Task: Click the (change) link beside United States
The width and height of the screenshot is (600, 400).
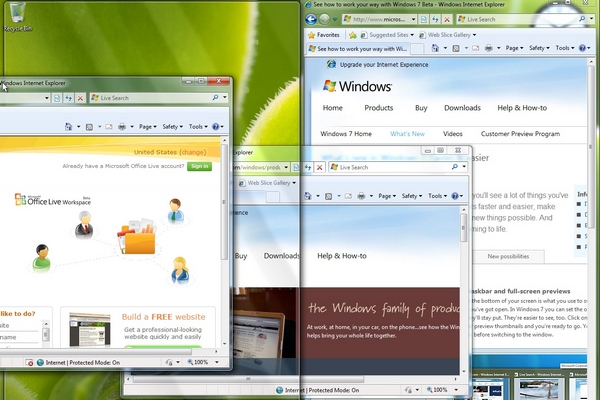Action: (x=192, y=152)
